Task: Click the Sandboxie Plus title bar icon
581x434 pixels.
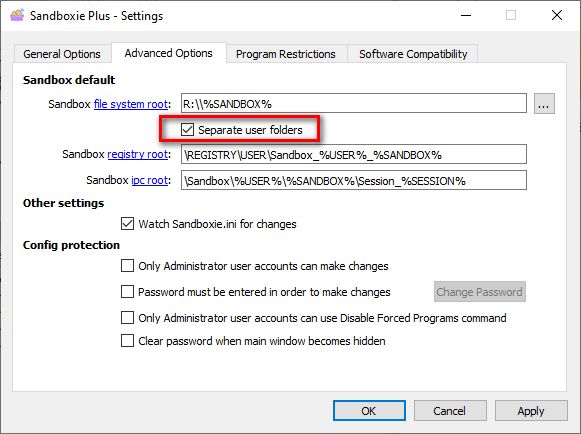Action: pyautogui.click(x=17, y=15)
